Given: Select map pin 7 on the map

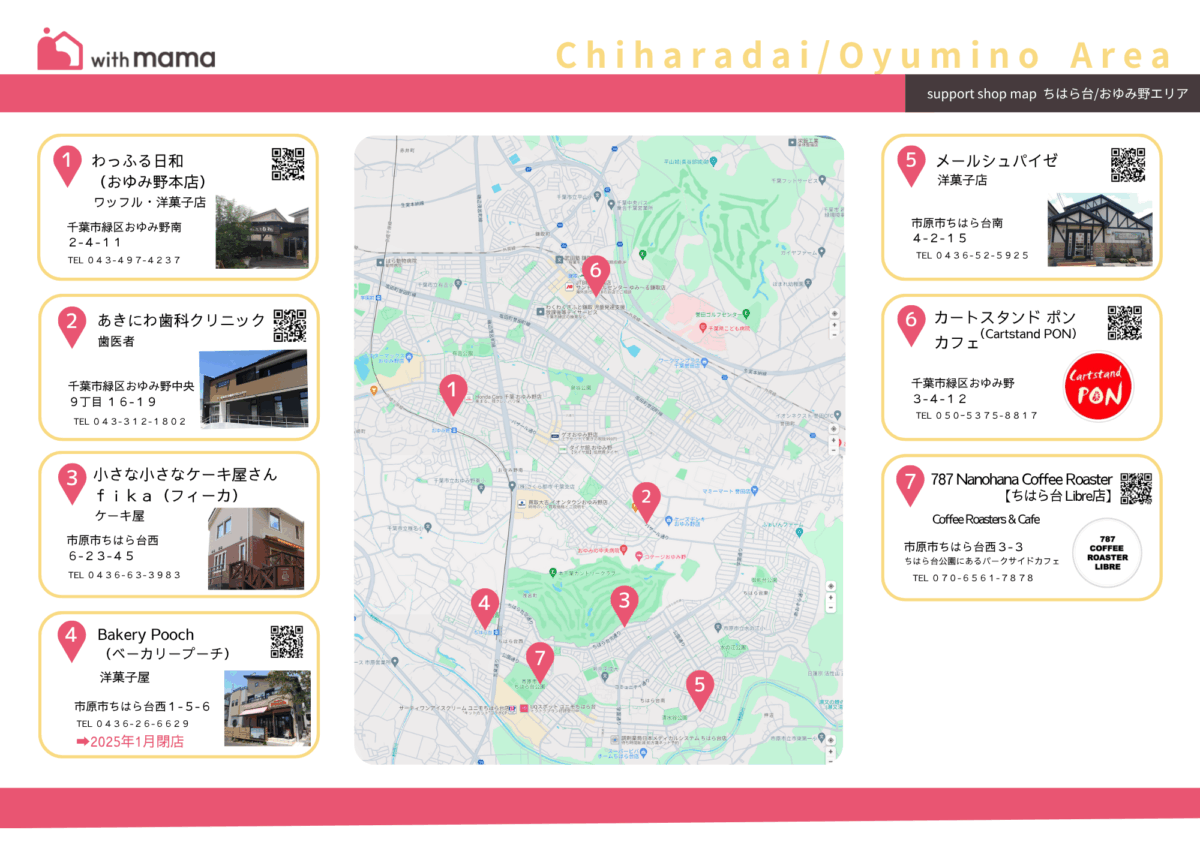Looking at the screenshot, I should 539,660.
